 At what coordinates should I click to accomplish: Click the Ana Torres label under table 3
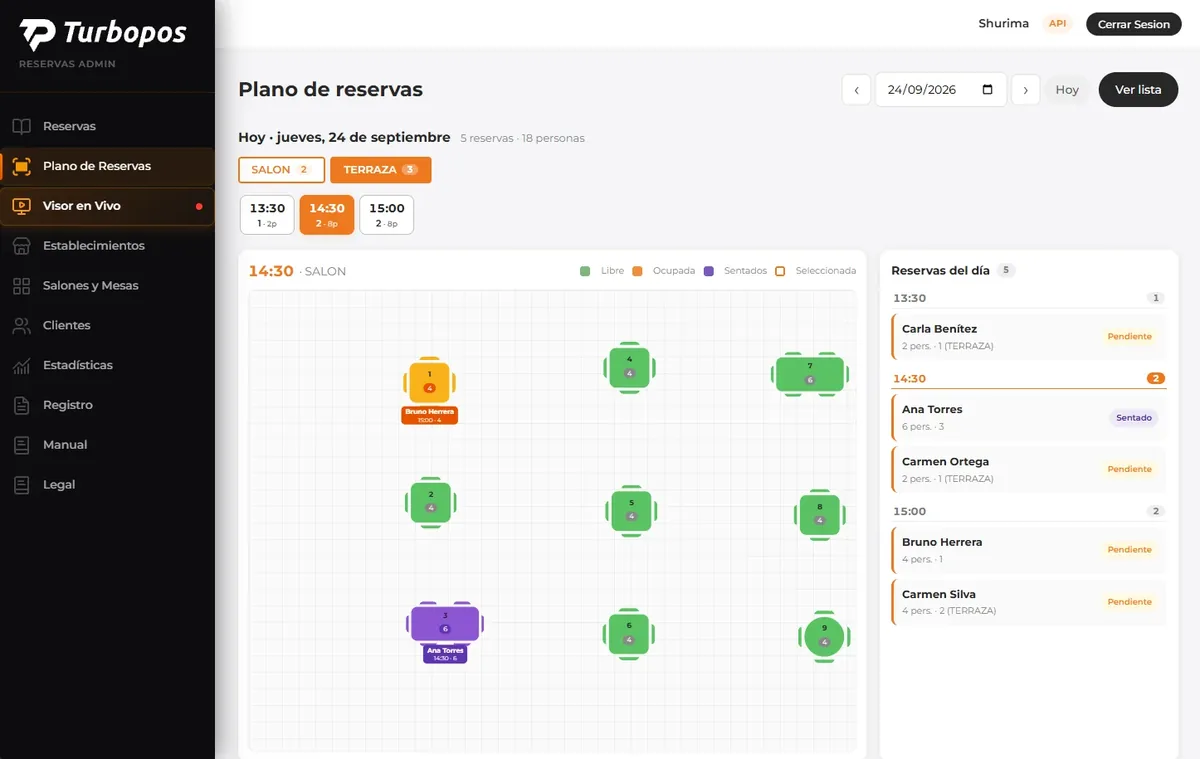[x=445, y=654]
